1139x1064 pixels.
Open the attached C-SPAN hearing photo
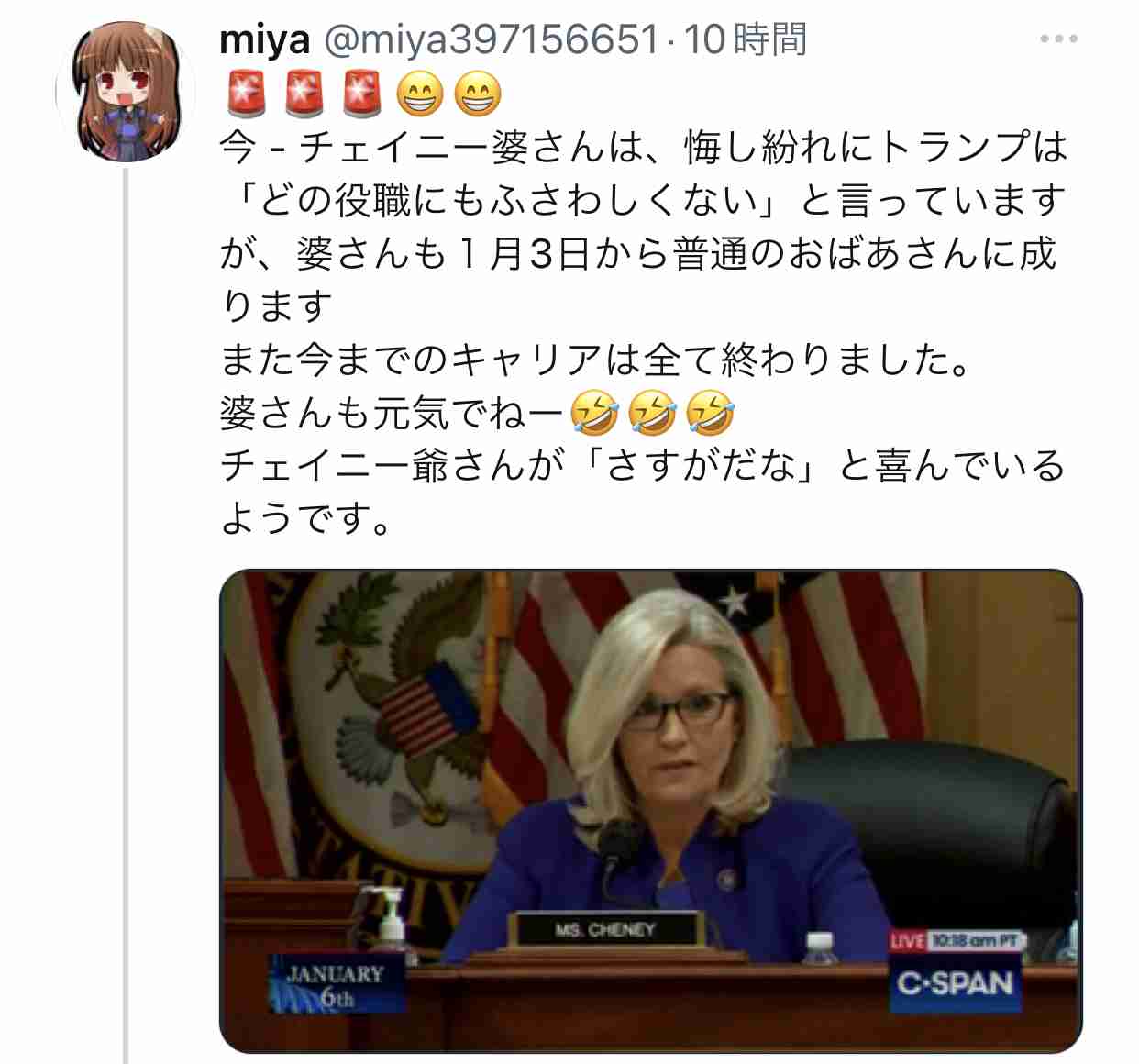pyautogui.click(x=651, y=812)
